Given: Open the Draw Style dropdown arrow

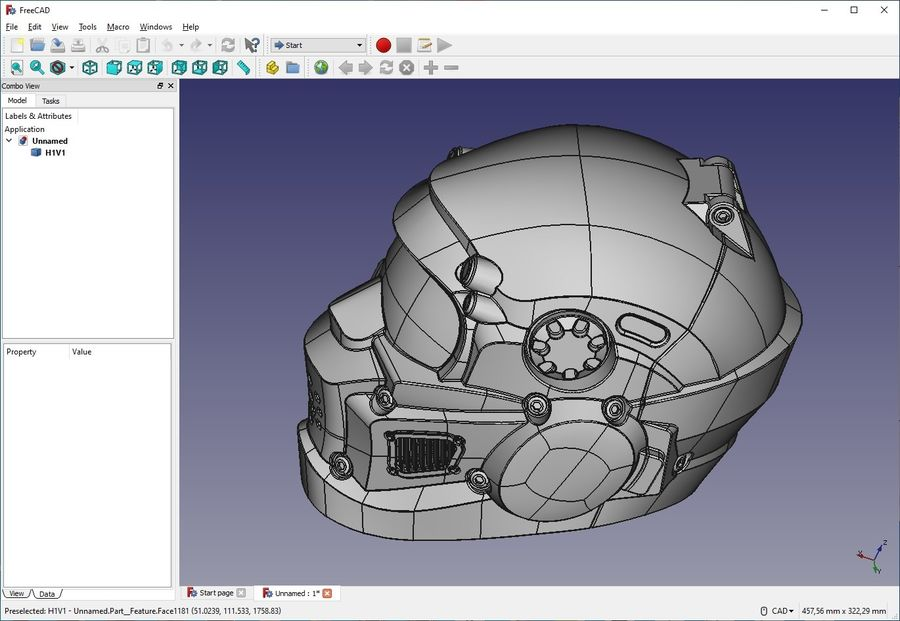Looking at the screenshot, I should click(x=72, y=68).
